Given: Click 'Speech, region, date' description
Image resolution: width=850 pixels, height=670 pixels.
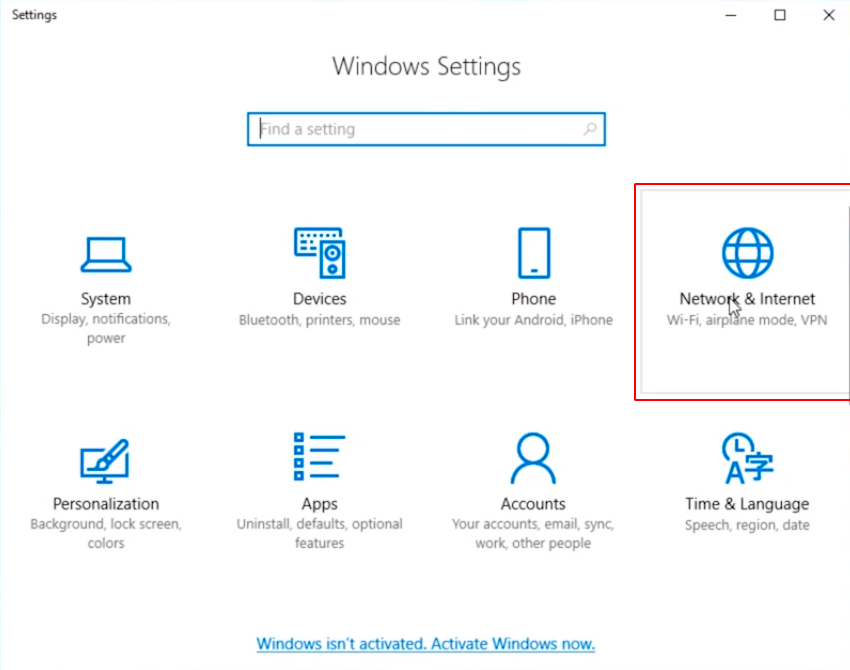Looking at the screenshot, I should coord(747,525).
